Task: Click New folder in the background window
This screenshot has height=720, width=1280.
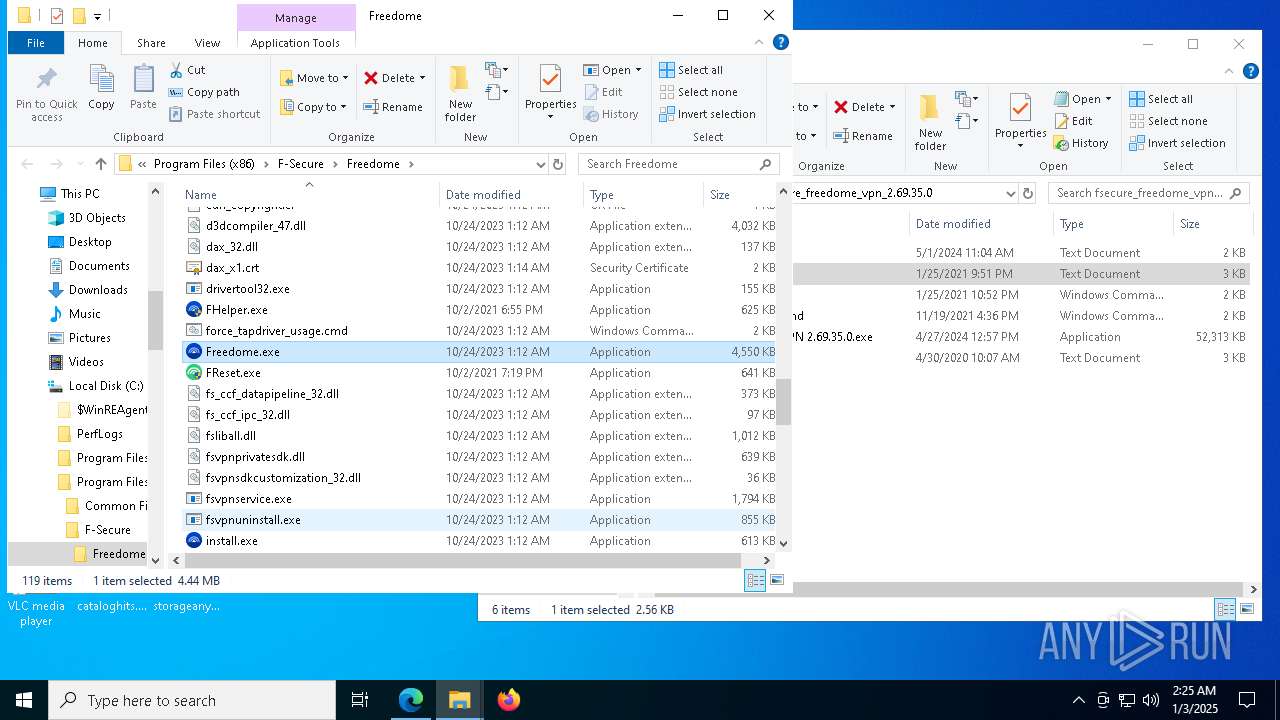Action: [x=930, y=123]
